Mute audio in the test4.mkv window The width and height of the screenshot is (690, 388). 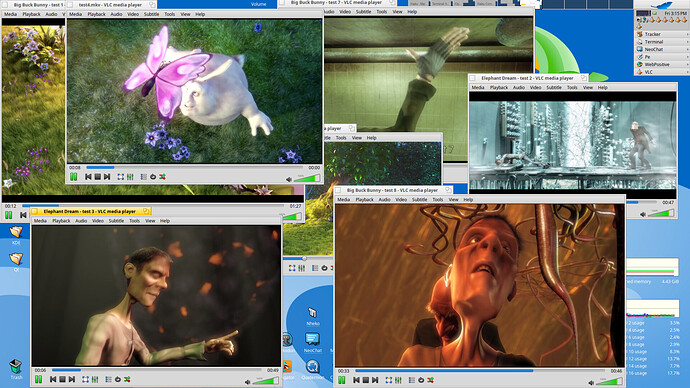pos(289,179)
